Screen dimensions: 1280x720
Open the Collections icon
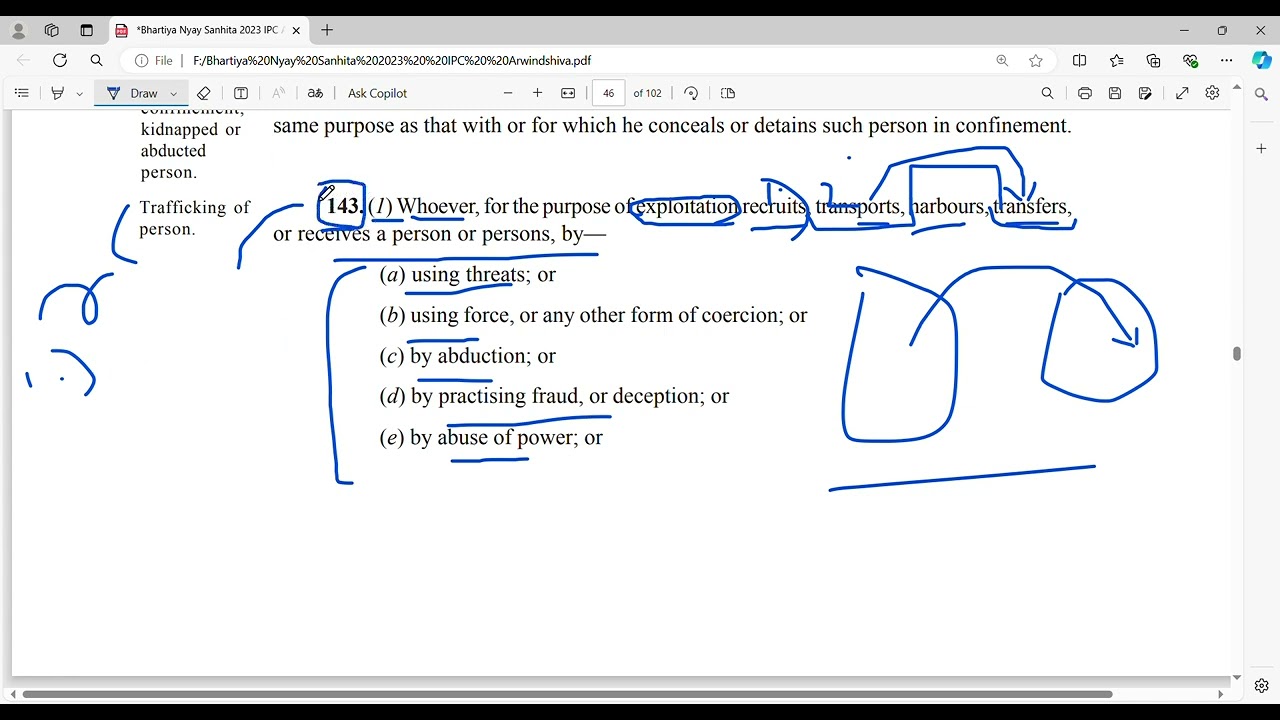click(1154, 60)
